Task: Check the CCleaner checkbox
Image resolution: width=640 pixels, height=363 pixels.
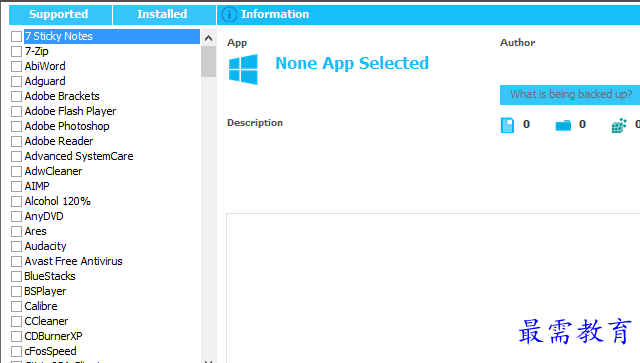Action: click(x=16, y=321)
